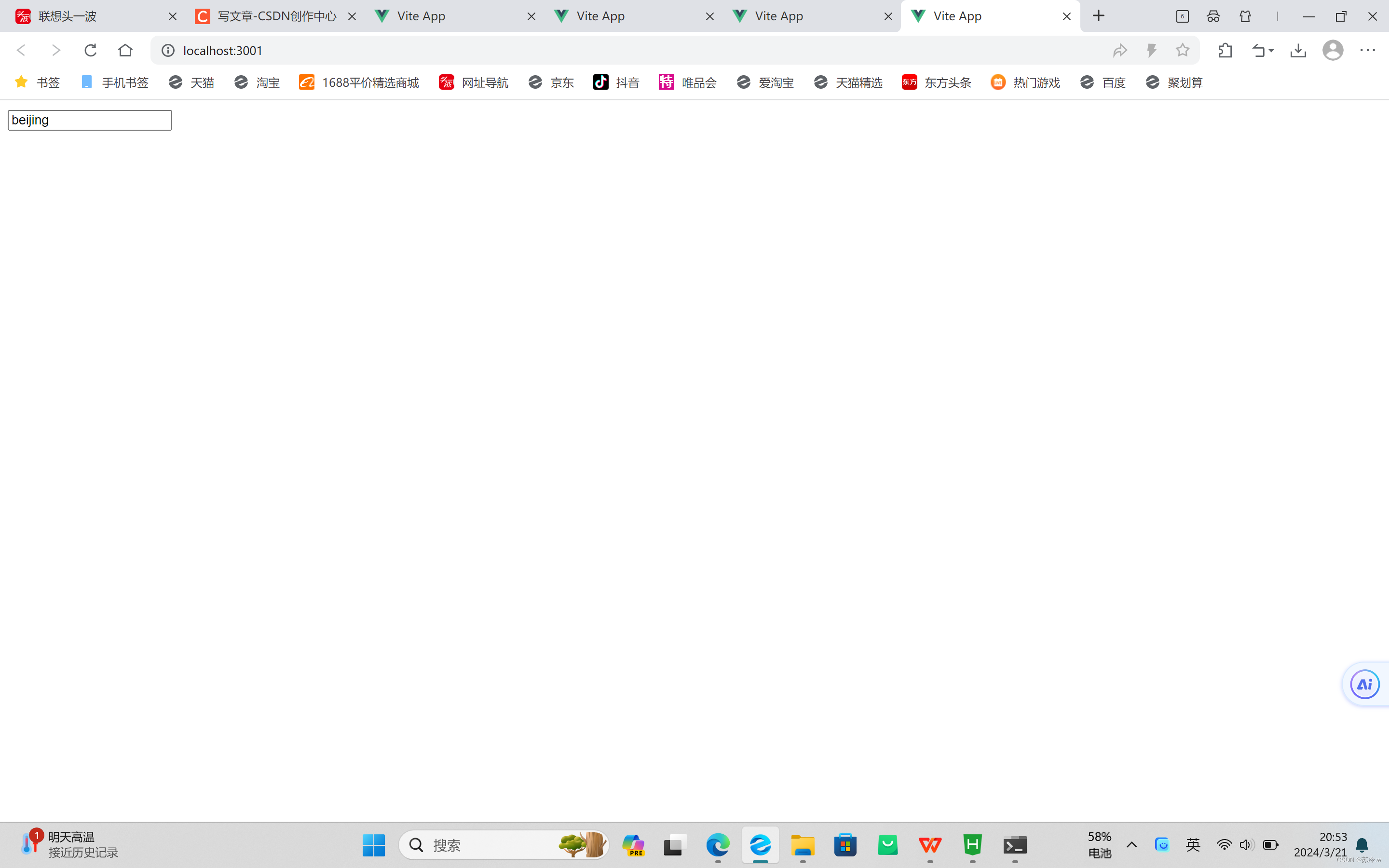Click the floating AI assistant button
Viewport: 1389px width, 868px height.
click(1364, 684)
